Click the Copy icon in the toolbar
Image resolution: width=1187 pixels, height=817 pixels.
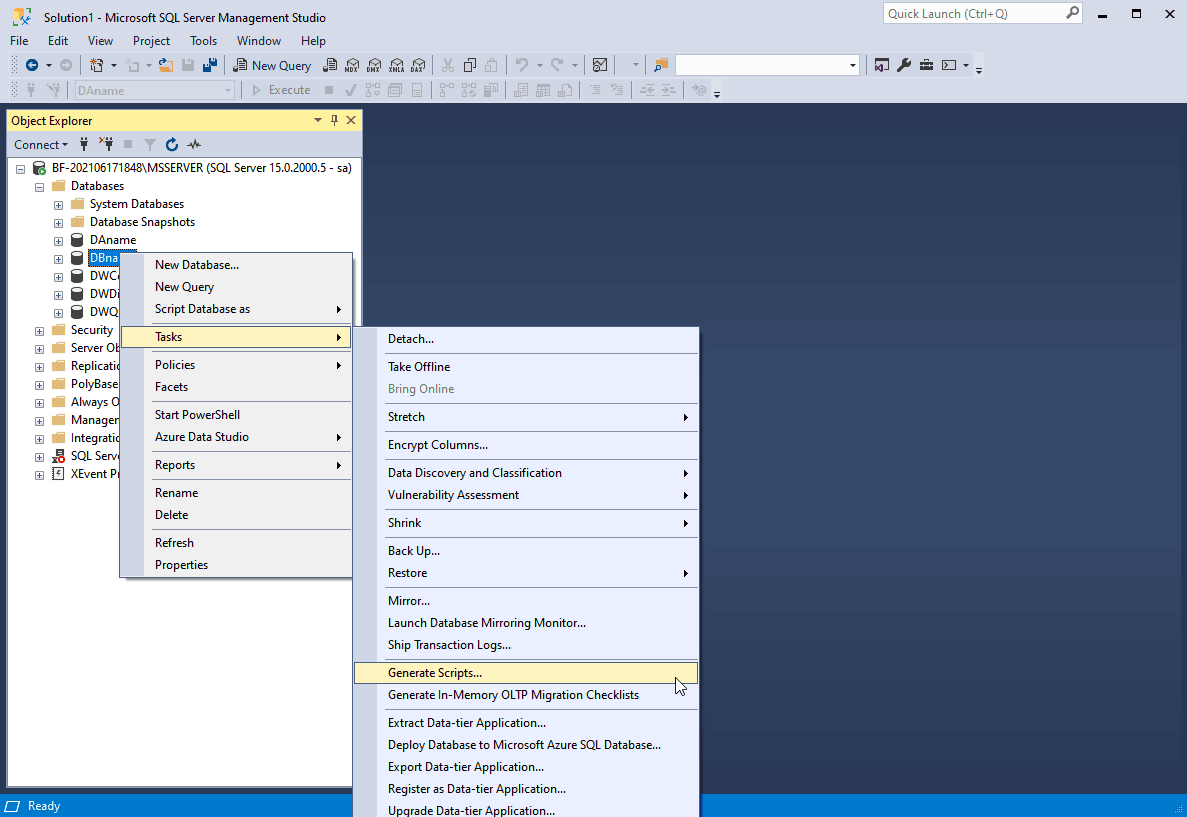pos(469,65)
